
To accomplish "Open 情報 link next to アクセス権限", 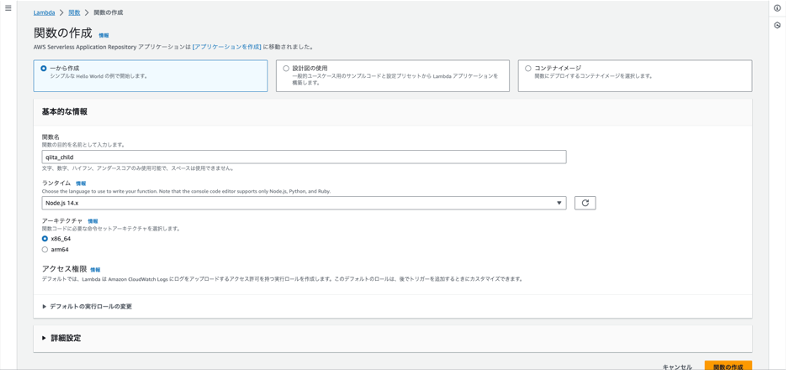I will click(95, 270).
